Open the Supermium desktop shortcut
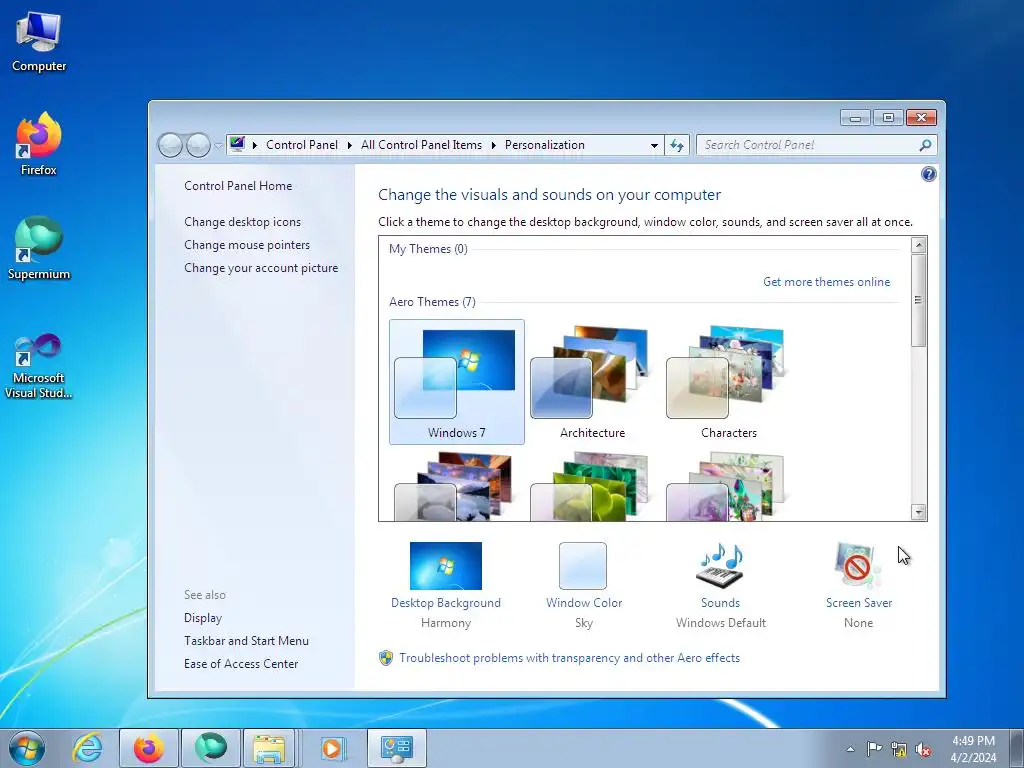1024x768 pixels. (39, 248)
